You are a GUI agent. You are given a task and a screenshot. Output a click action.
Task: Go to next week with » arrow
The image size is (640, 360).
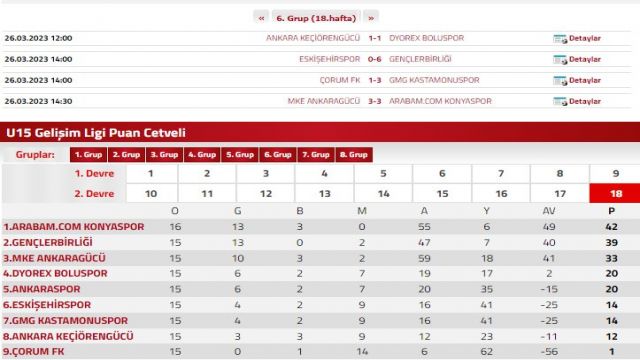click(371, 18)
